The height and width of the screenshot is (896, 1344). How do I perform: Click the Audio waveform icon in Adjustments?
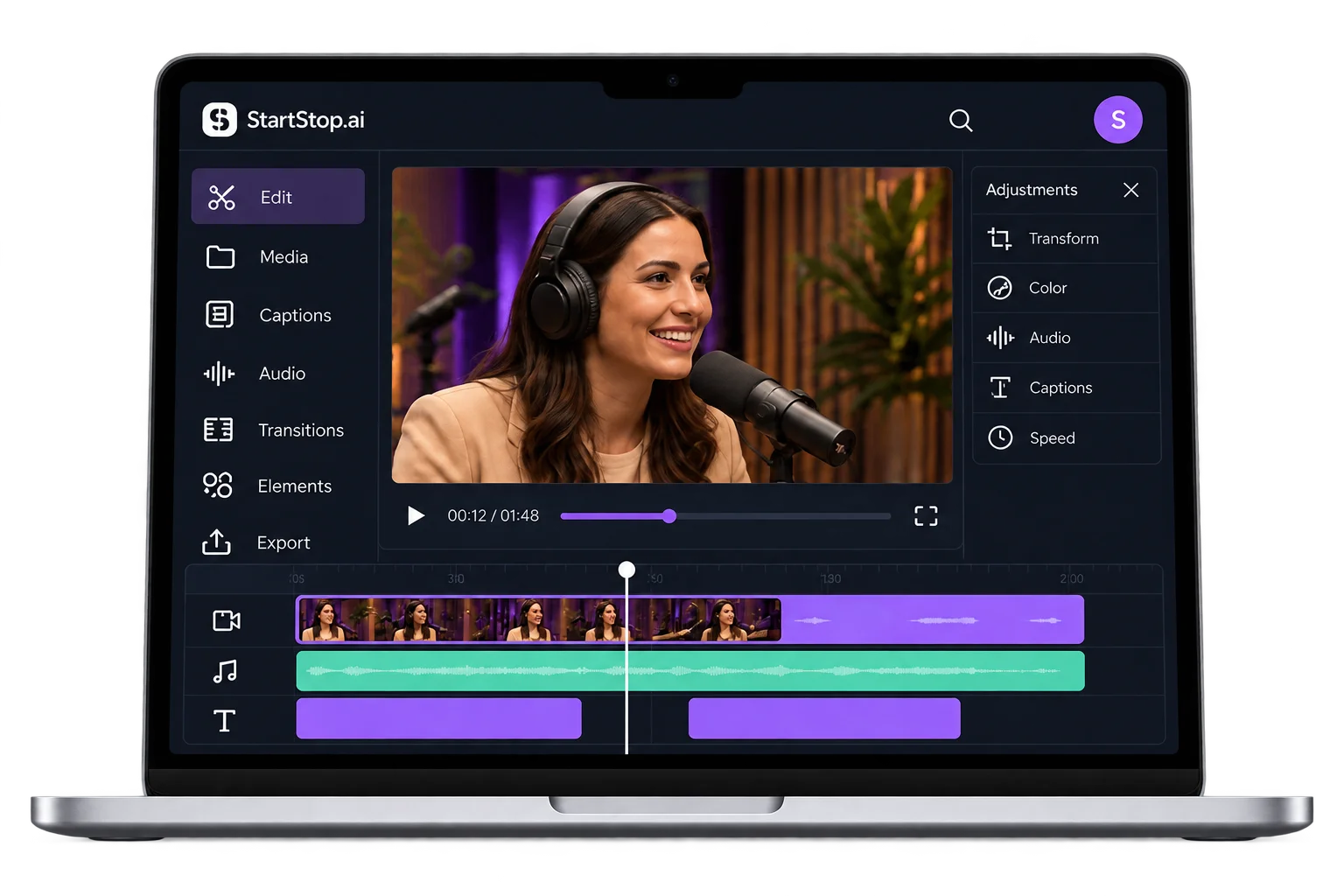click(1000, 338)
